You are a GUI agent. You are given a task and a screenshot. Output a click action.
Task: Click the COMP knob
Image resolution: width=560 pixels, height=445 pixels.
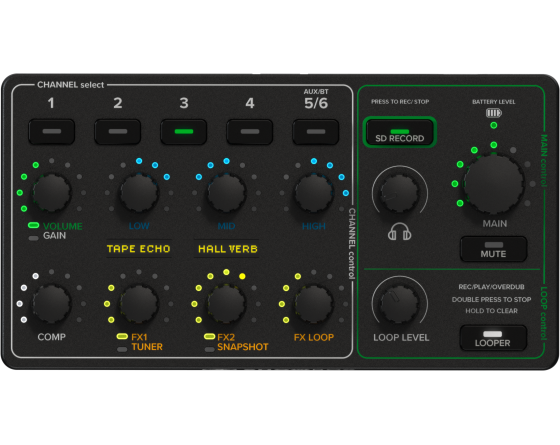(x=52, y=304)
